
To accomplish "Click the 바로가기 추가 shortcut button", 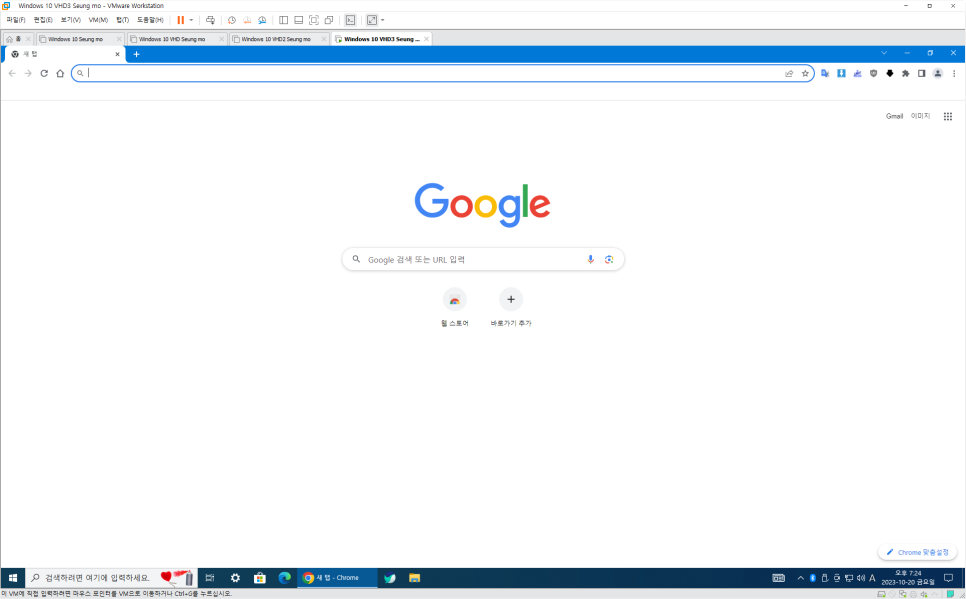I will click(x=511, y=308).
